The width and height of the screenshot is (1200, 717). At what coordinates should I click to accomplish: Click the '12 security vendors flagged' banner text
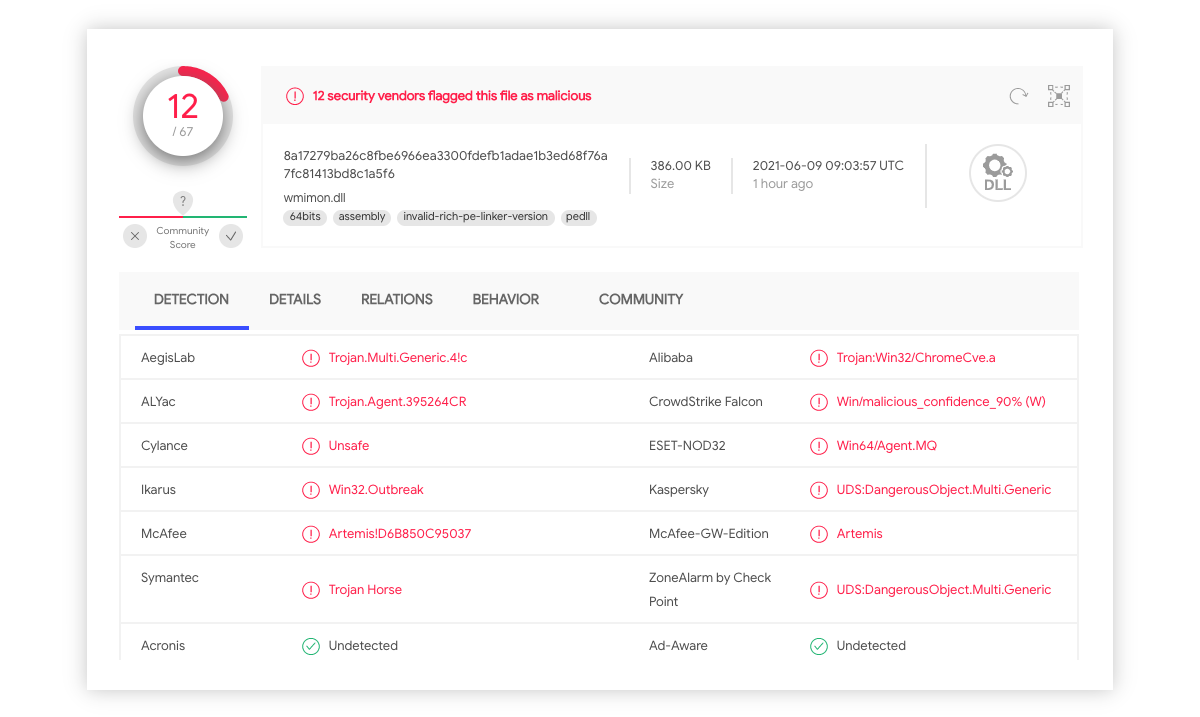pos(452,96)
